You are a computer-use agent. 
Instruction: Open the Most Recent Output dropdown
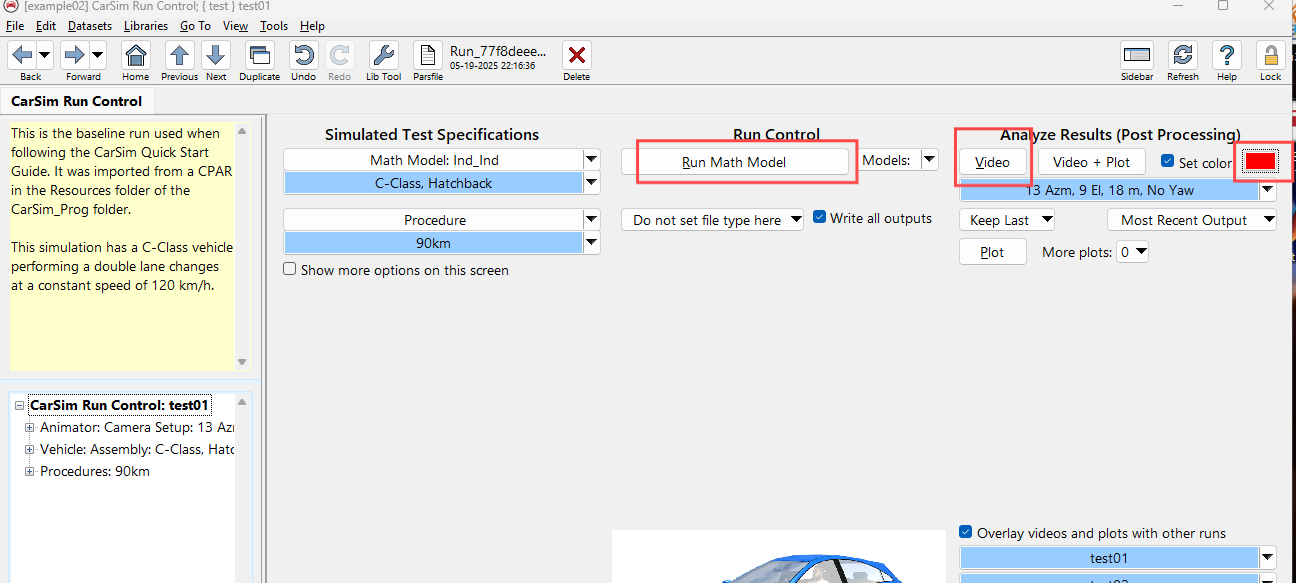[1192, 220]
